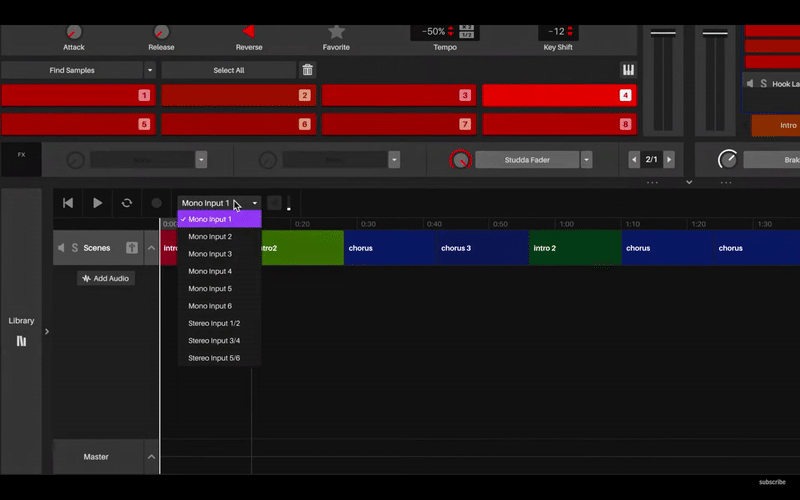The width and height of the screenshot is (800, 500).
Task: Go to previous step rate arrow
Action: 634,160
